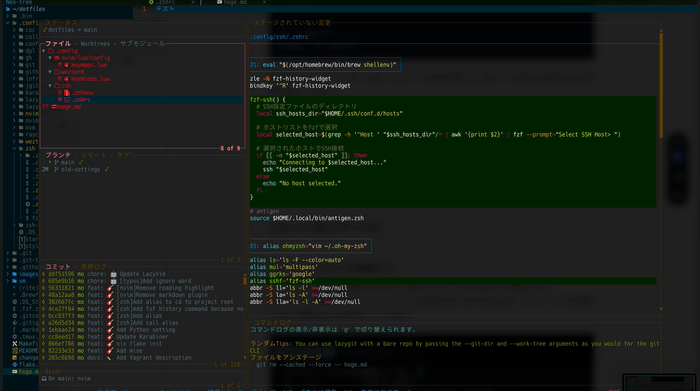Screen dimensions: 700x391
Task: Click the diff panel scroll-down arrow
Action: 661,309
